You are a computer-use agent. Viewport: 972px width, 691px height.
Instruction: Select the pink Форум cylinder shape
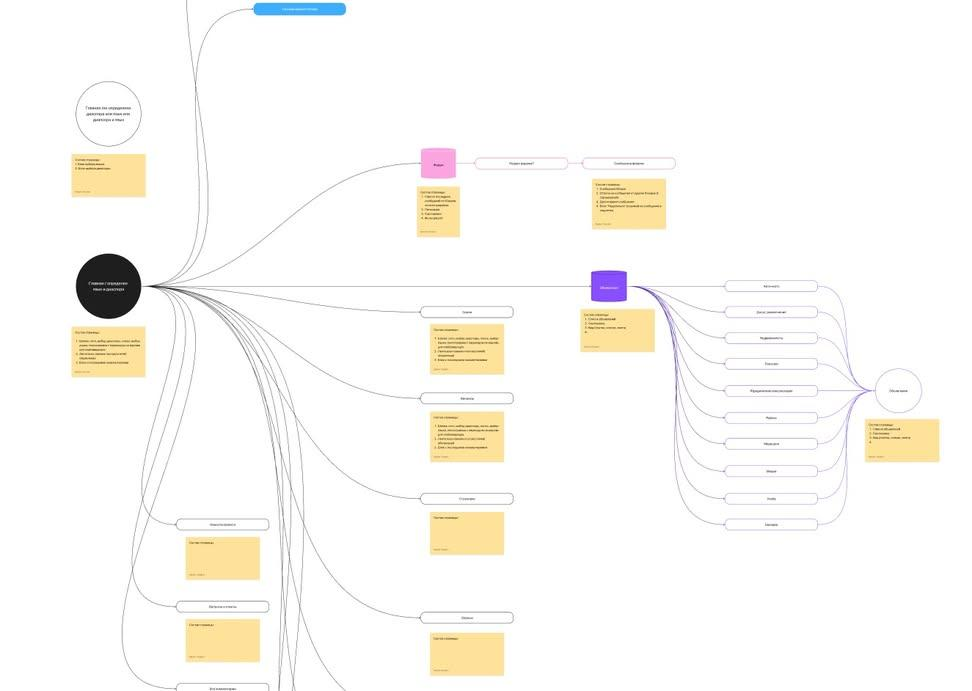pos(438,164)
